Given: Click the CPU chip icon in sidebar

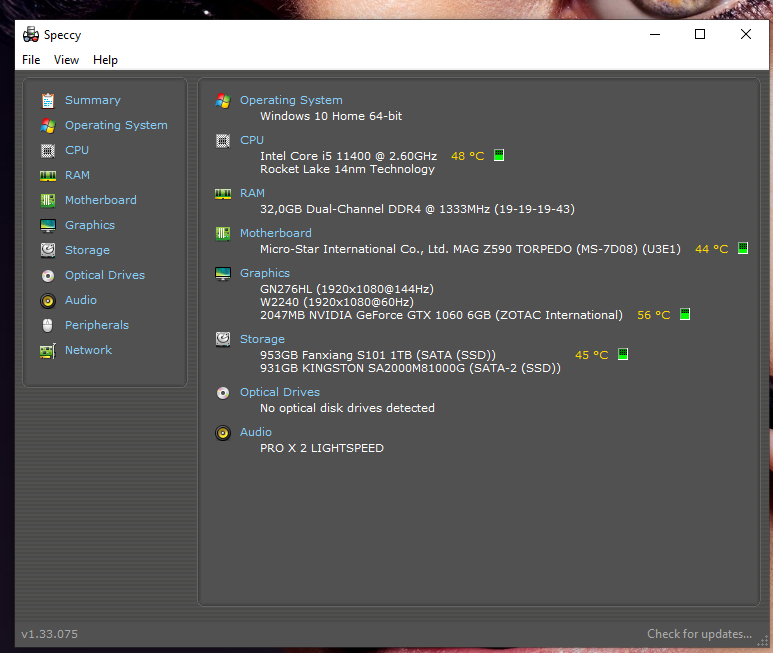Looking at the screenshot, I should (x=48, y=151).
